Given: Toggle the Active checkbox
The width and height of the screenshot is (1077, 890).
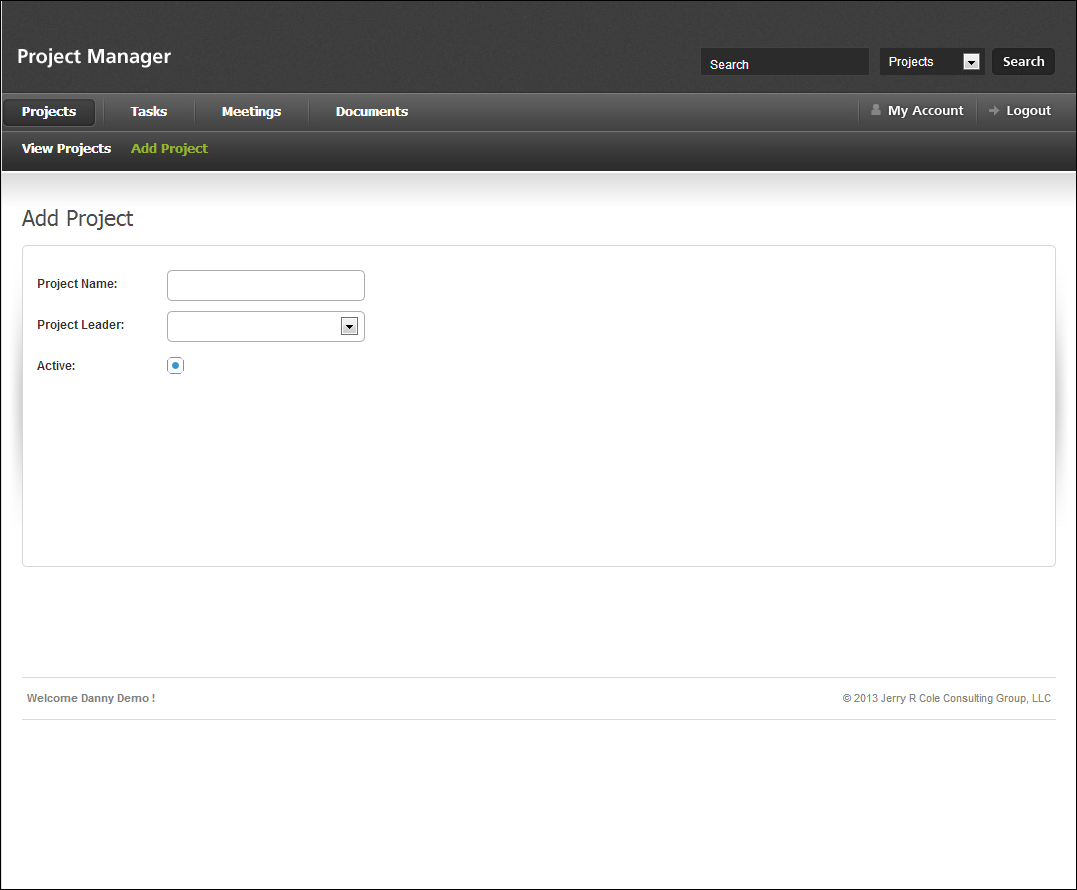Looking at the screenshot, I should 176,366.
